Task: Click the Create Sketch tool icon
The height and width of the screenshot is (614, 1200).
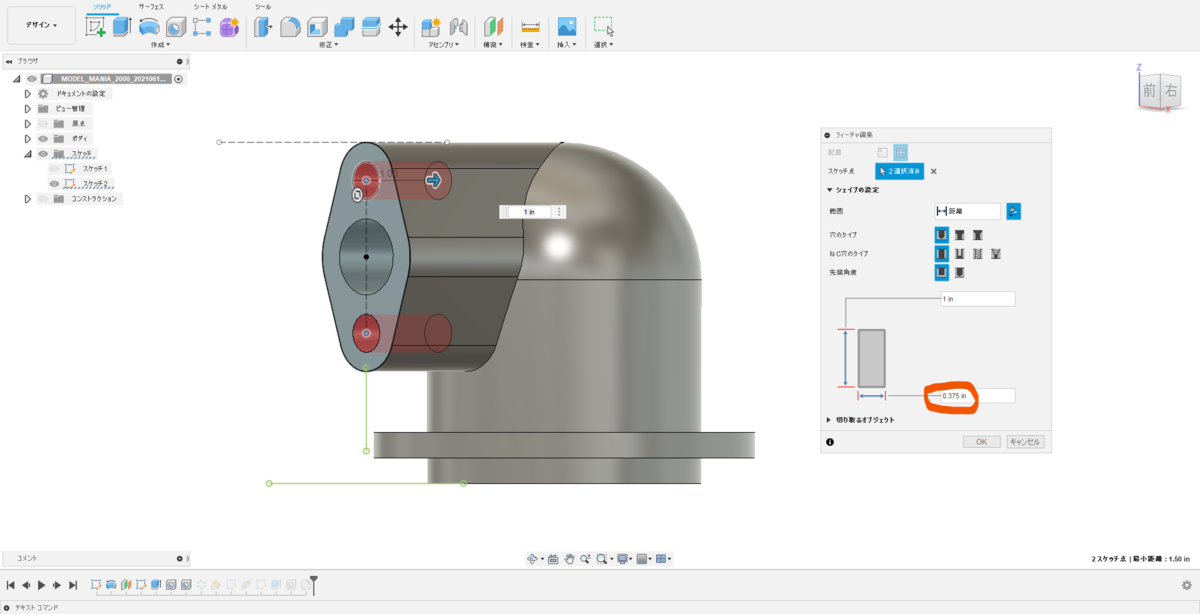Action: point(96,27)
